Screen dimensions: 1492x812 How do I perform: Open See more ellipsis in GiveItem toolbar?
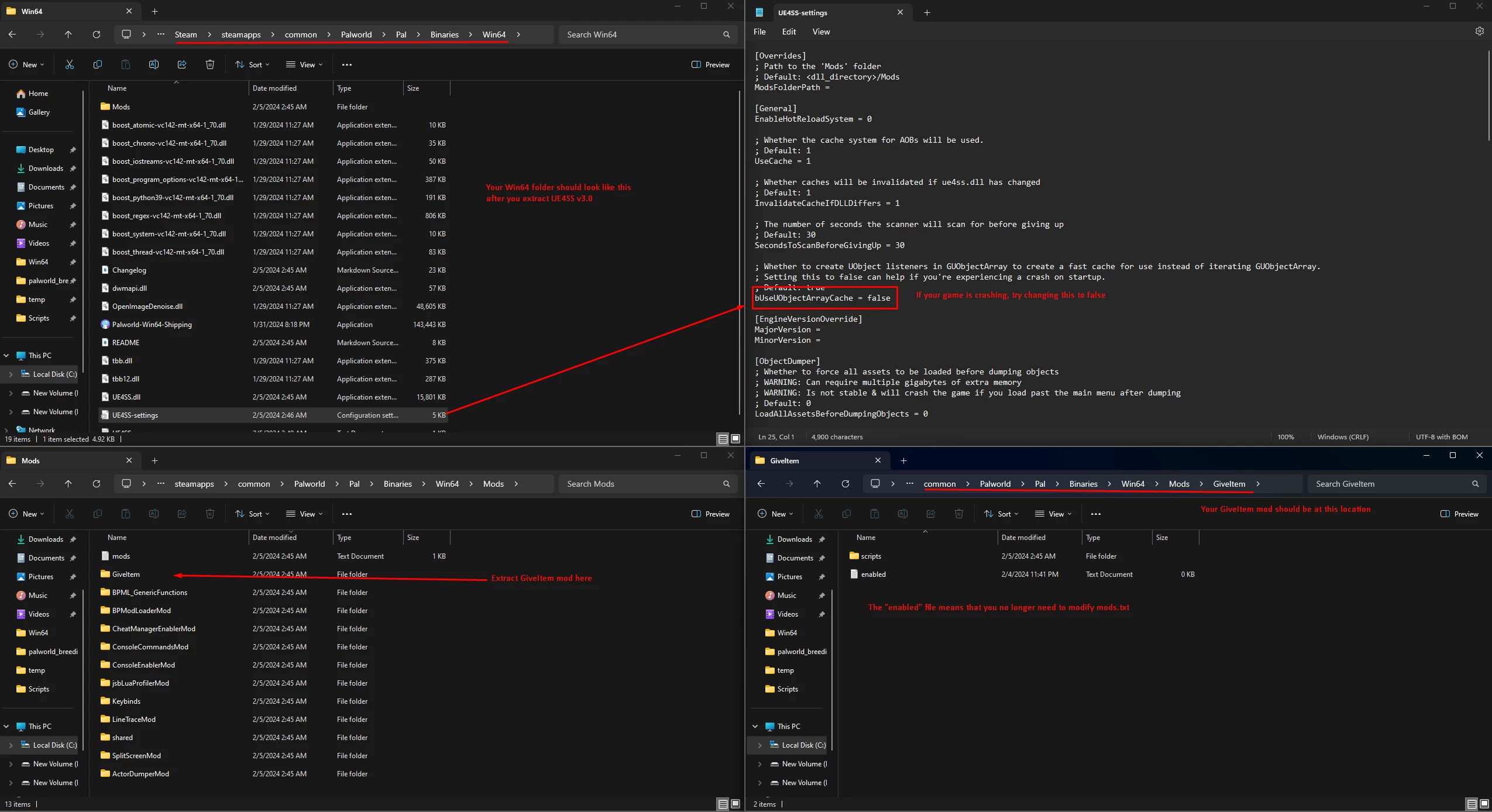click(x=1096, y=514)
